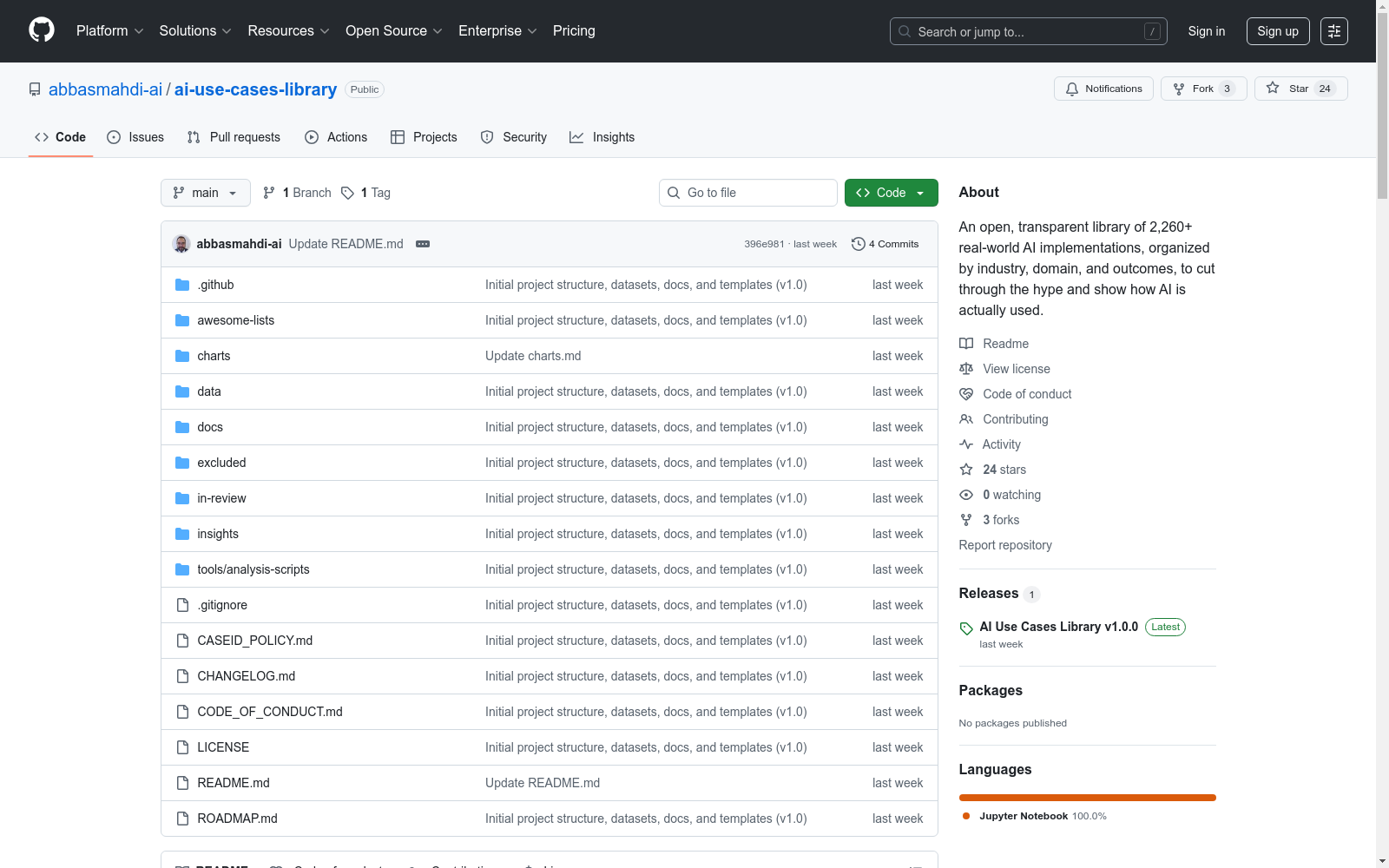
Task: Click the Activity pulse icon
Action: point(966,444)
